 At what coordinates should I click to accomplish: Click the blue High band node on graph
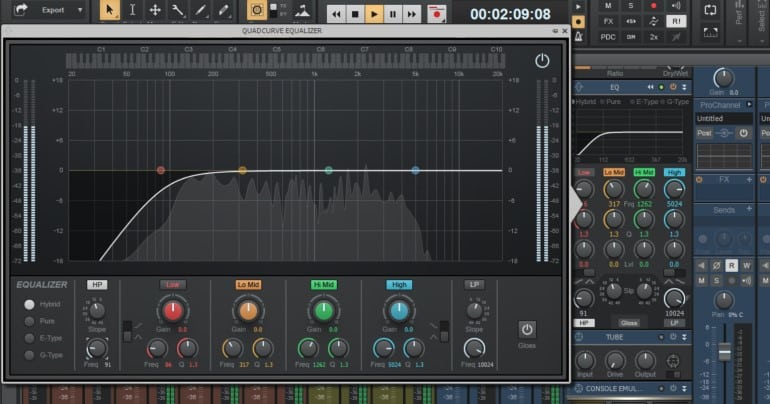[x=415, y=171]
